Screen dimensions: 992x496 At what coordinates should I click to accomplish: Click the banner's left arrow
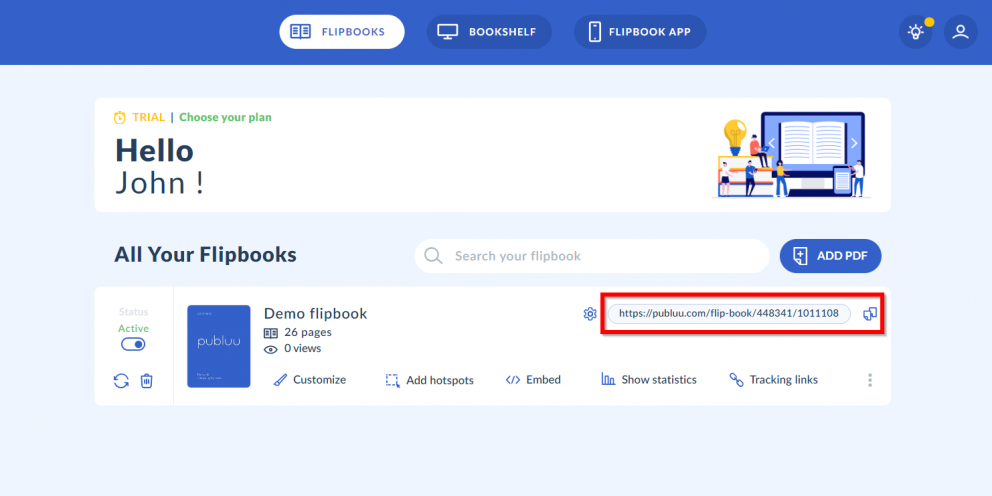(x=770, y=143)
